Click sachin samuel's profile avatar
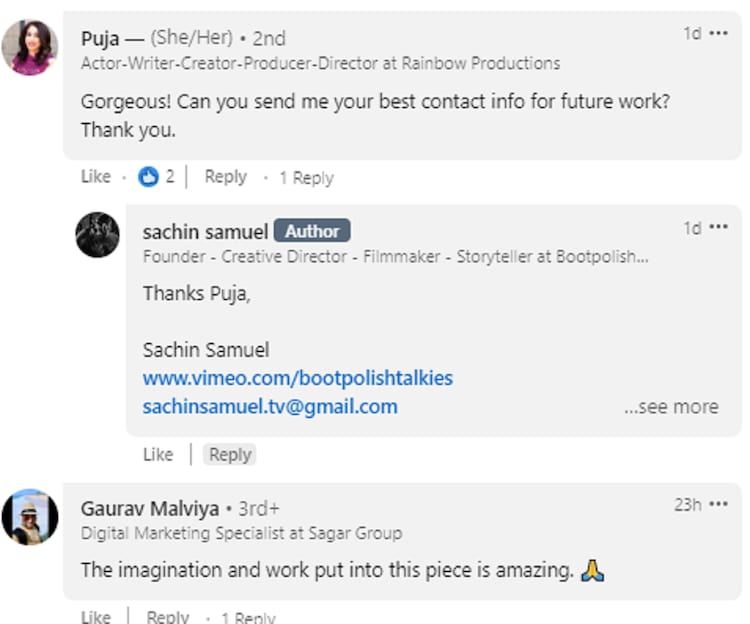 pyautogui.click(x=97, y=236)
